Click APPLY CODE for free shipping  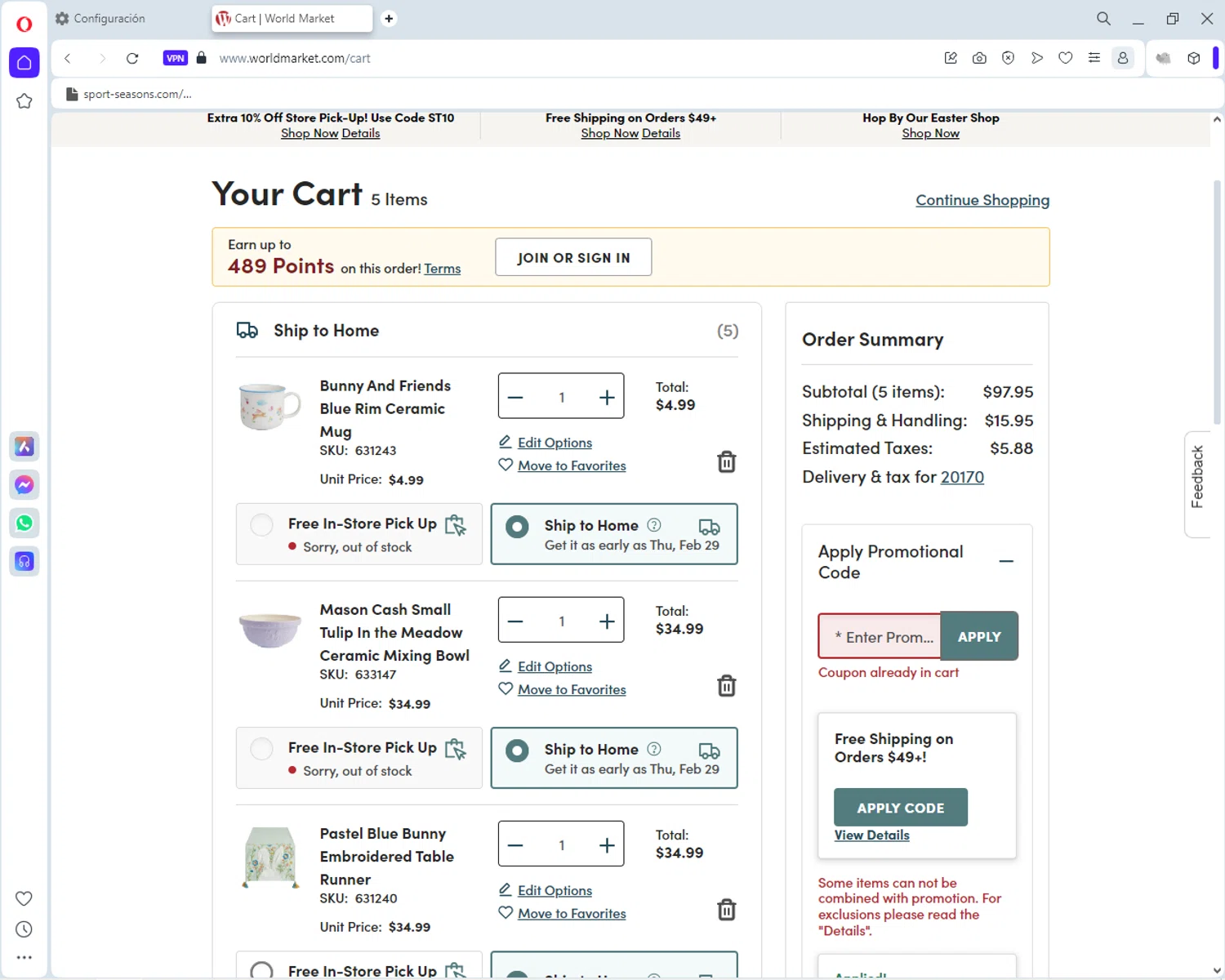coord(901,808)
